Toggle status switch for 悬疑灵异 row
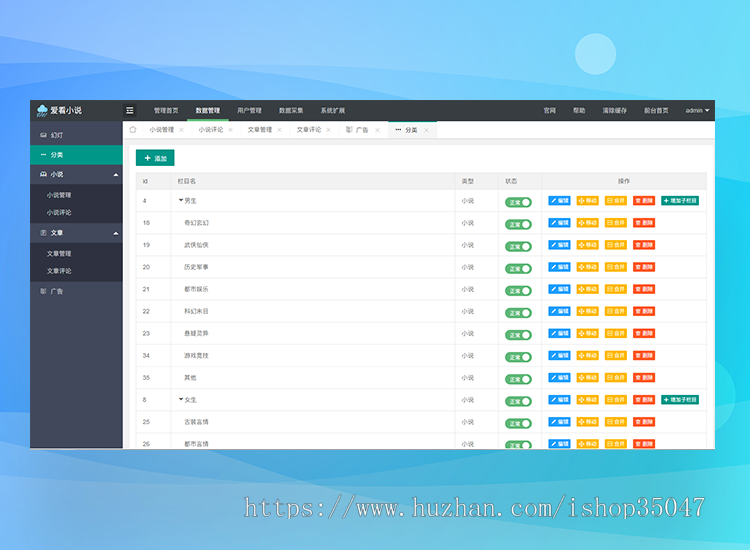This screenshot has height=550, width=750. (518, 335)
